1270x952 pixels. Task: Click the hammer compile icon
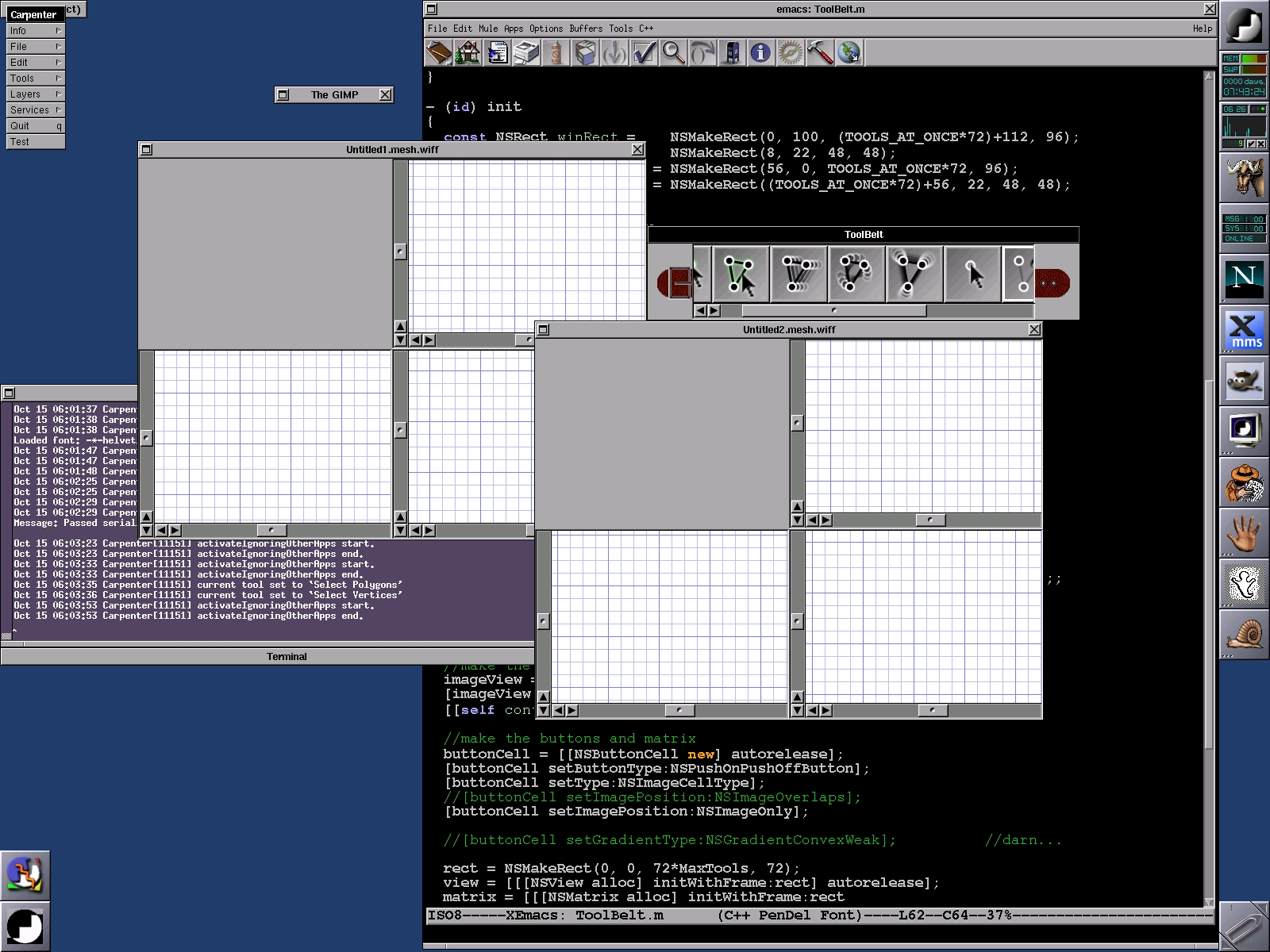(819, 53)
